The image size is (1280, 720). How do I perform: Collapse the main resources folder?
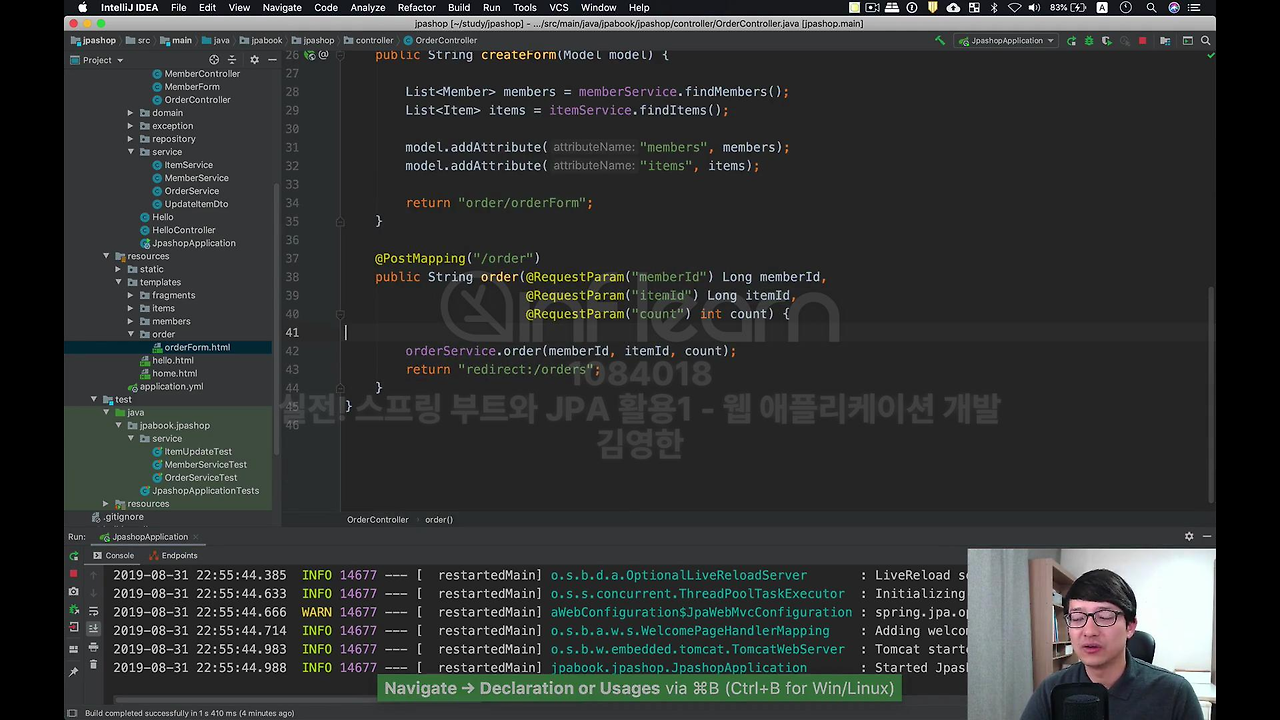106,256
